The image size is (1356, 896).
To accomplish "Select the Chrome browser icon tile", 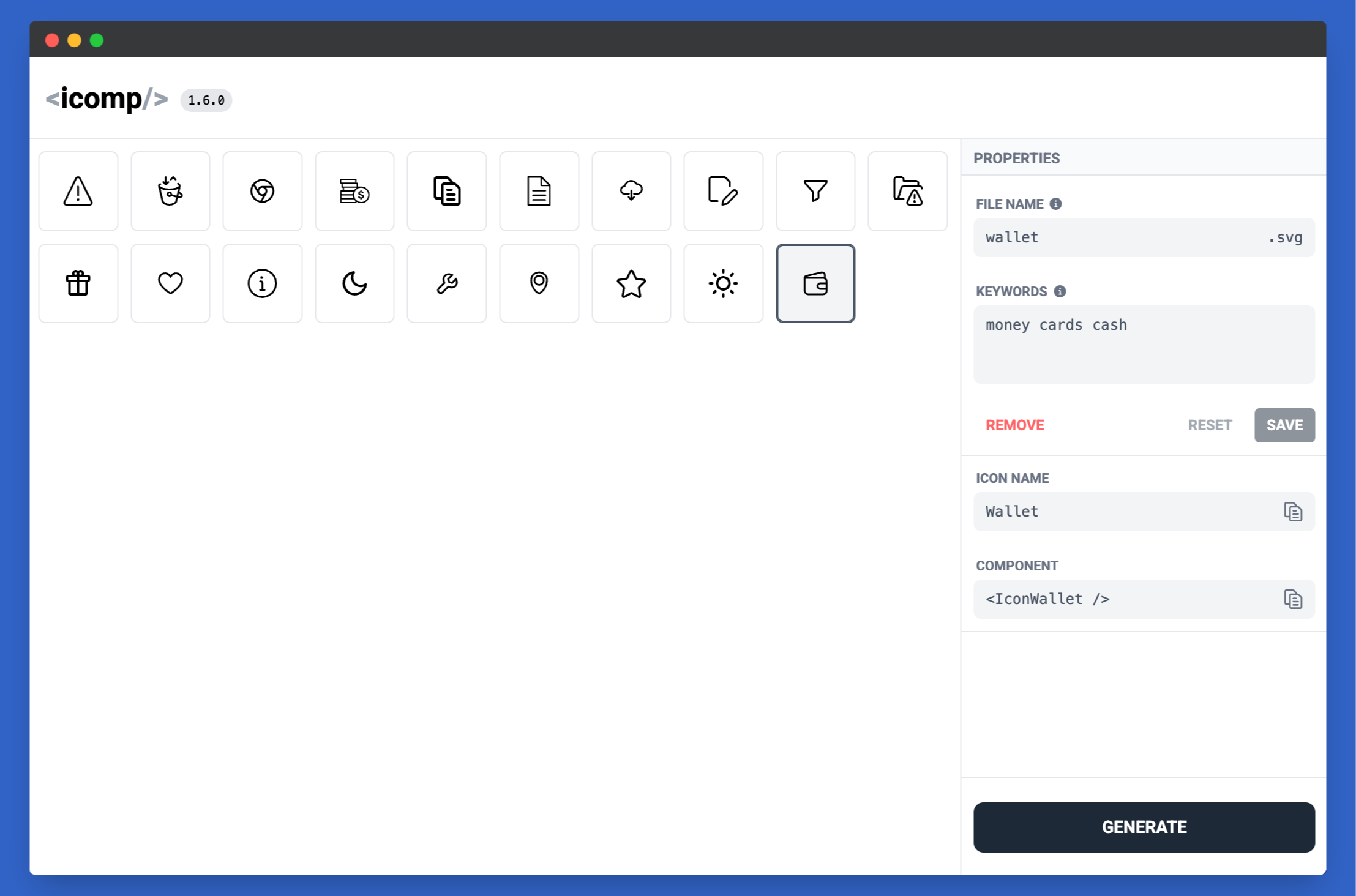I will (262, 191).
